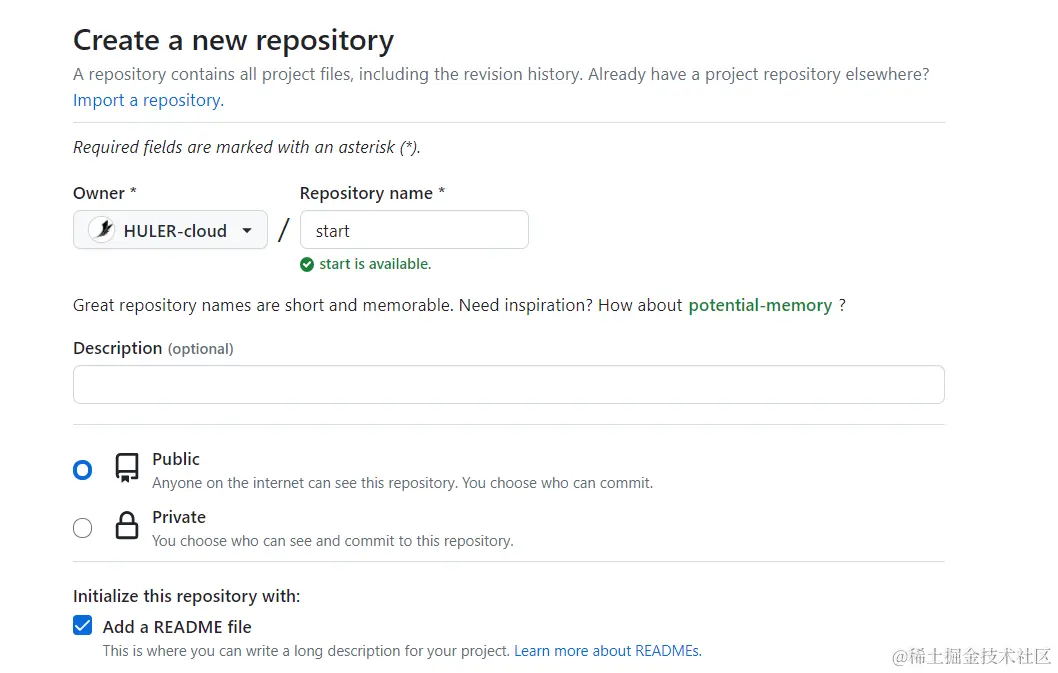Click the Description (optional) label
This screenshot has height=673, width=1058.
point(153,348)
